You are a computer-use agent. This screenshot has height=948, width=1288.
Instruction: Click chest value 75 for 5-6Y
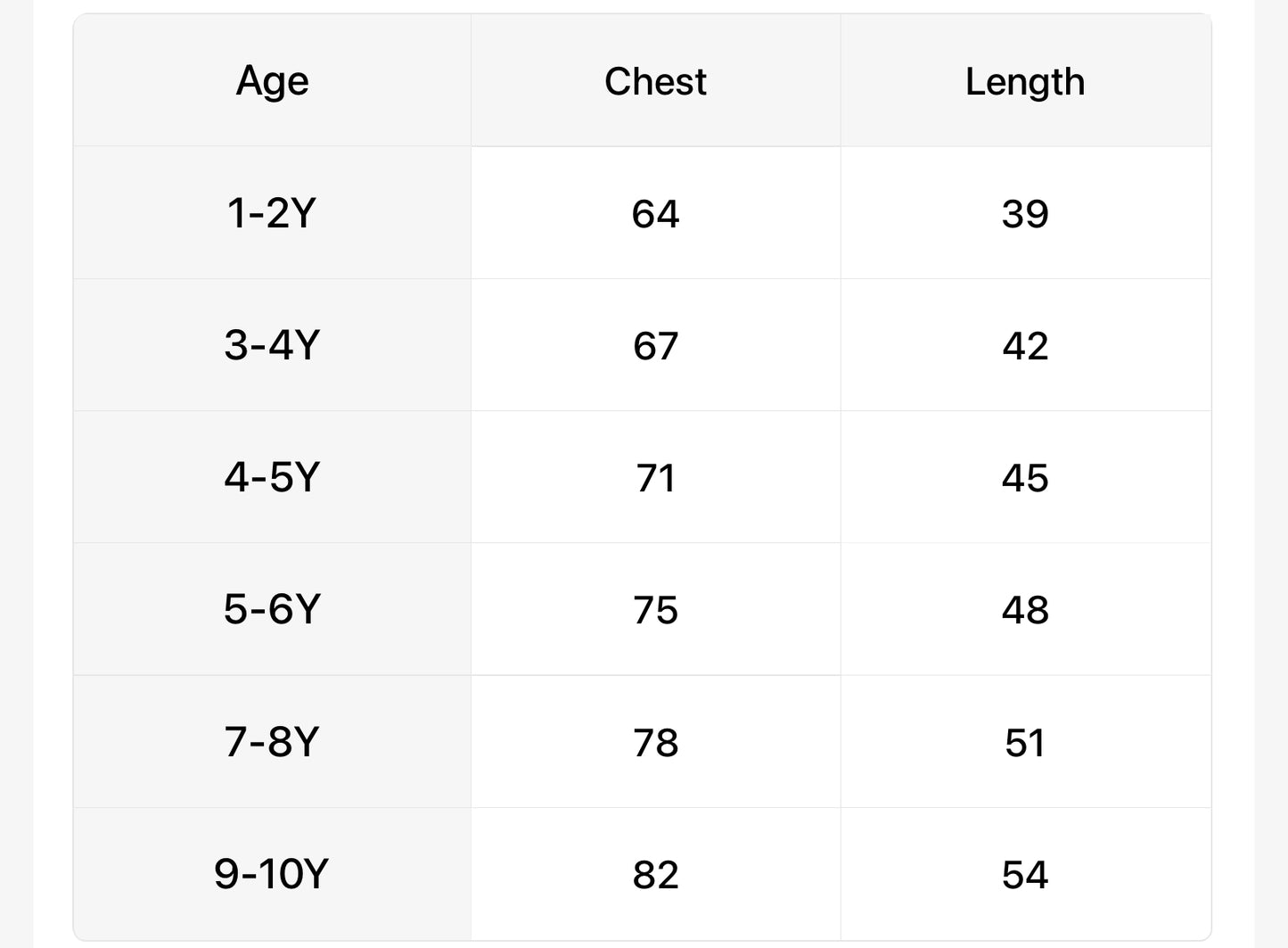655,610
